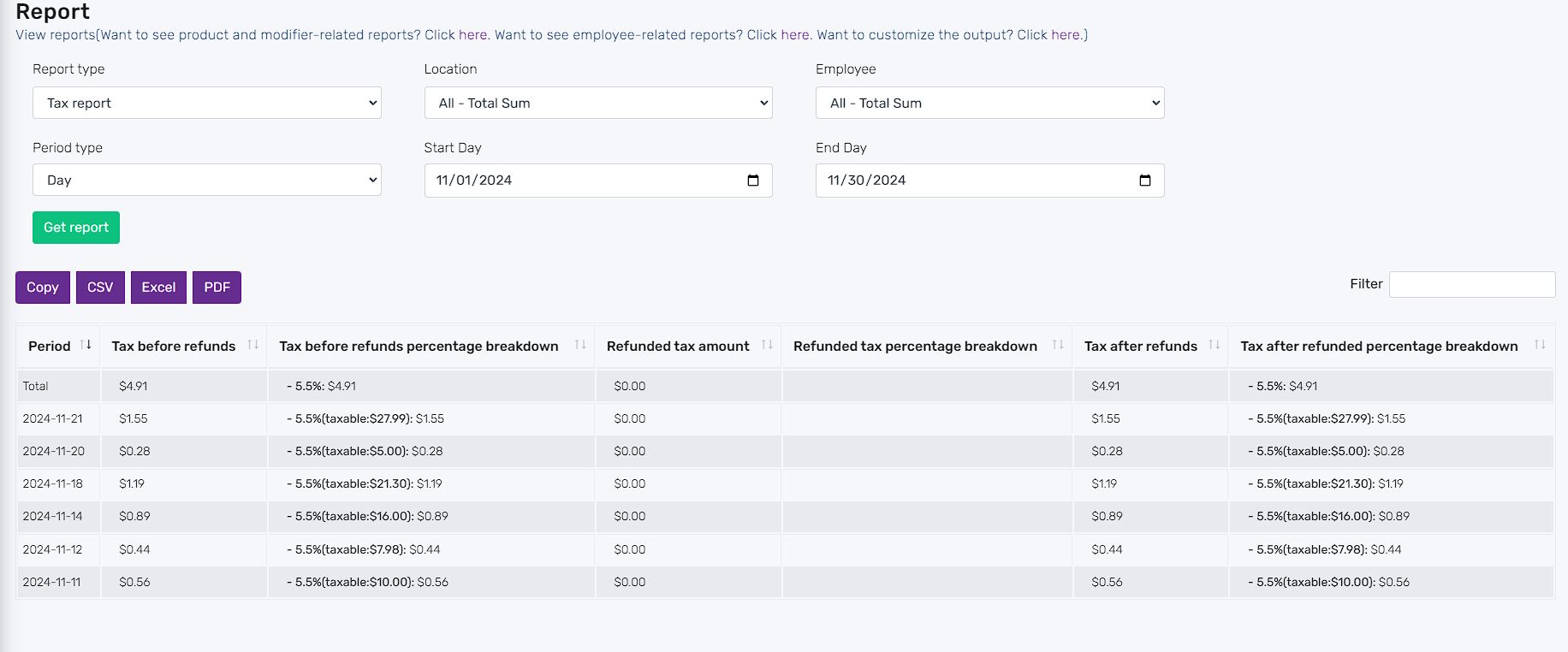Viewport: 1568px width, 652px height.
Task: Follow the employee-related reports 'here' link
Action: [794, 35]
